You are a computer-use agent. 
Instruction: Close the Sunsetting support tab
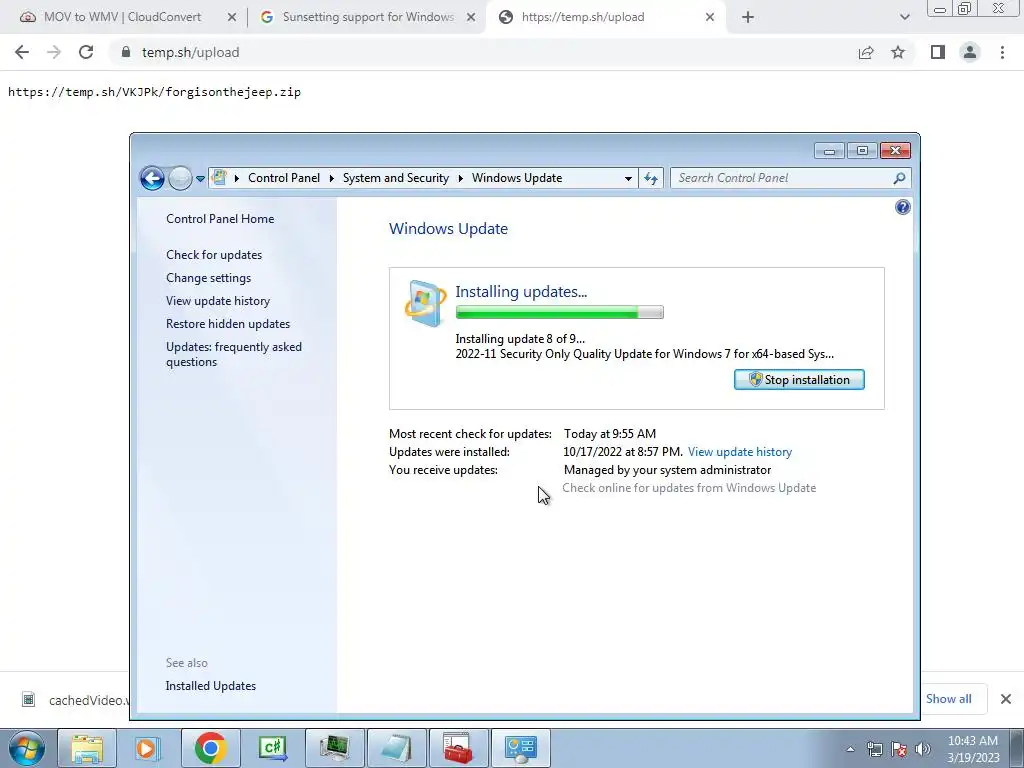pyautogui.click(x=471, y=18)
